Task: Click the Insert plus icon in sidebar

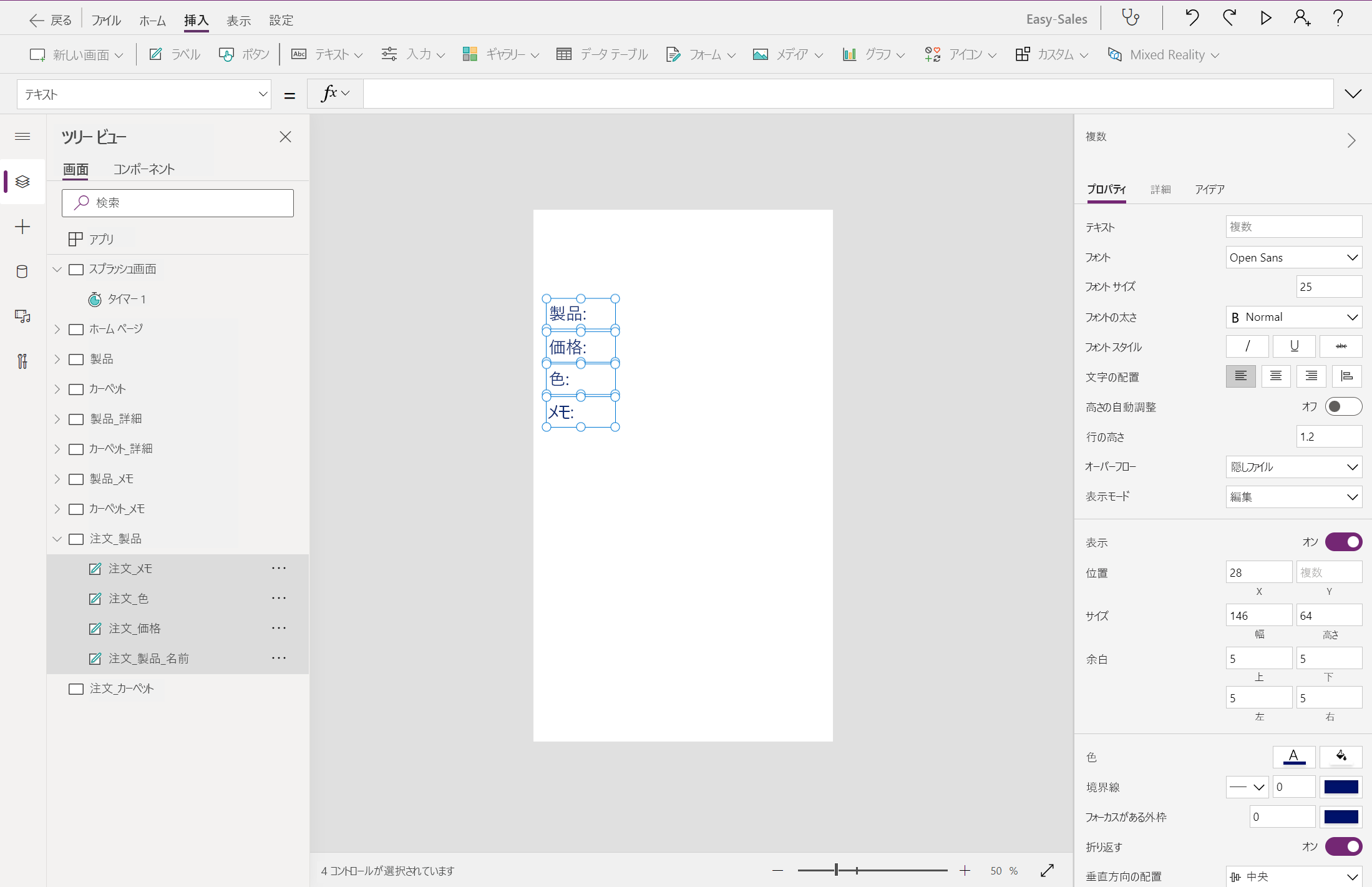Action: (x=22, y=227)
